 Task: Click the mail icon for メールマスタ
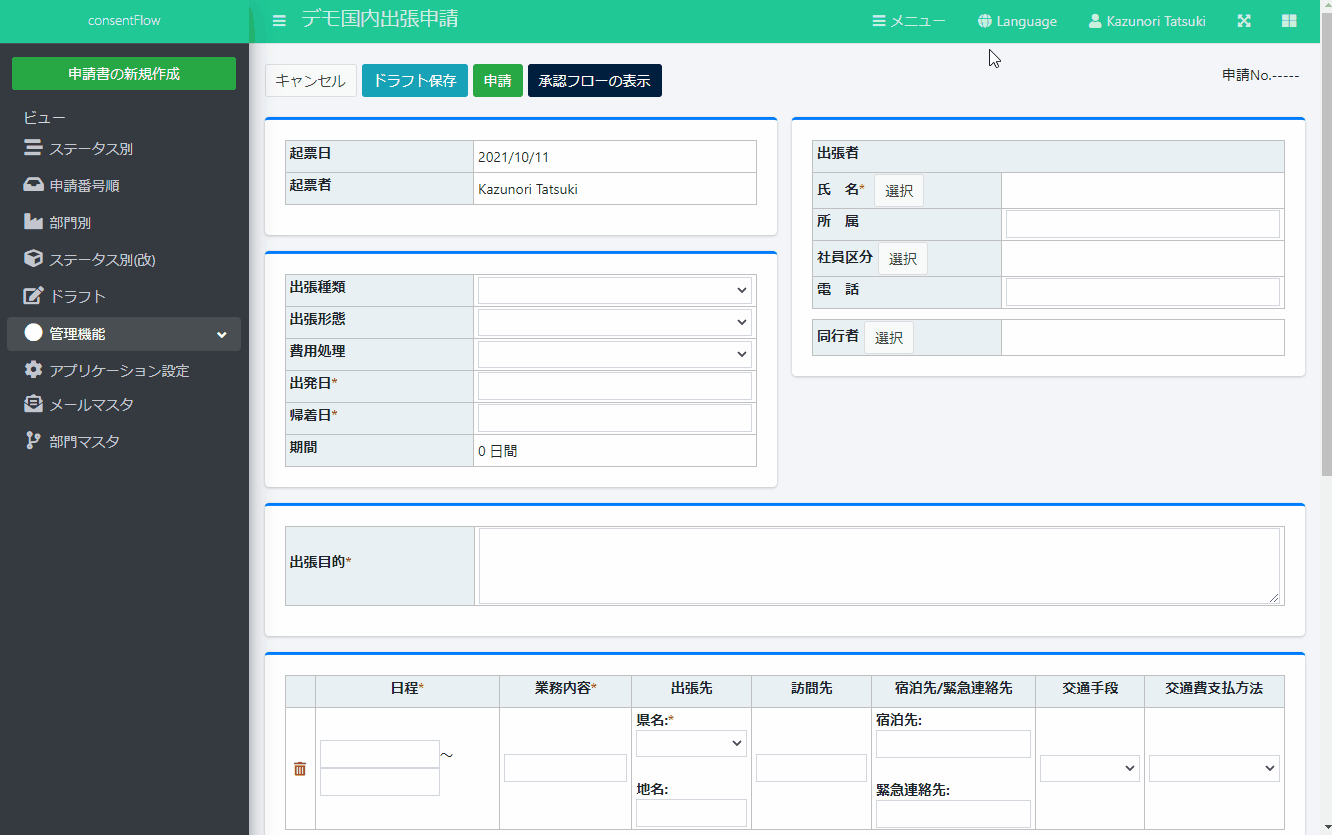click(33, 404)
